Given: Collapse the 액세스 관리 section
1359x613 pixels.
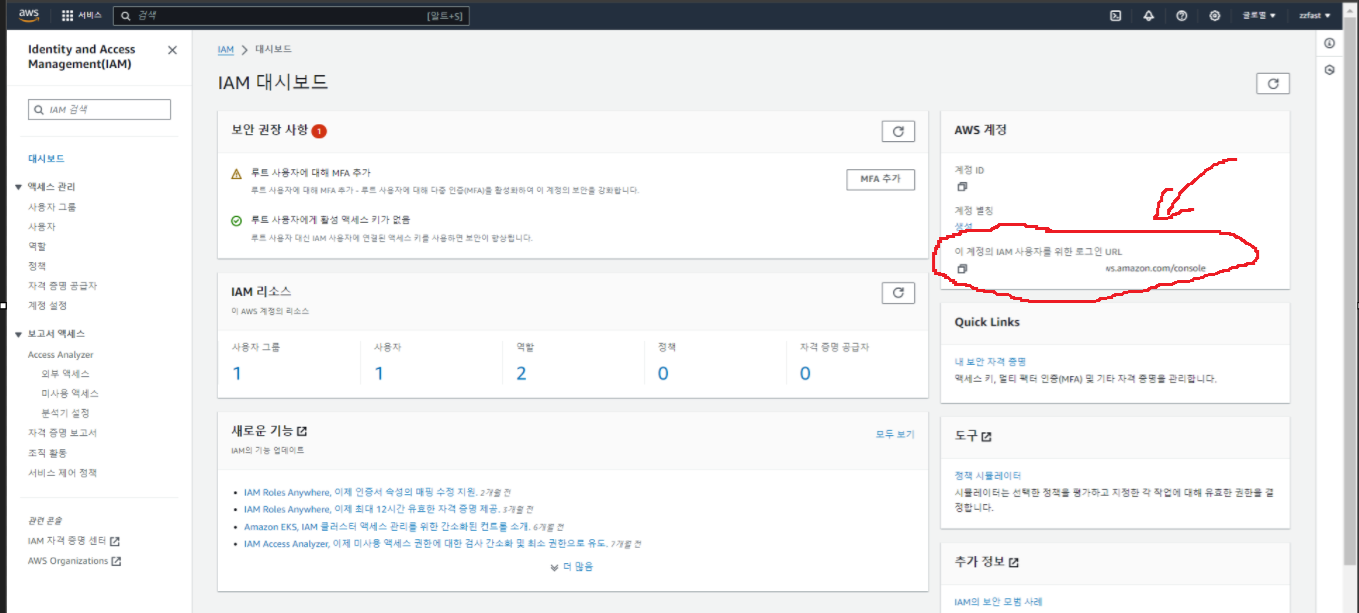Looking at the screenshot, I should (18, 187).
